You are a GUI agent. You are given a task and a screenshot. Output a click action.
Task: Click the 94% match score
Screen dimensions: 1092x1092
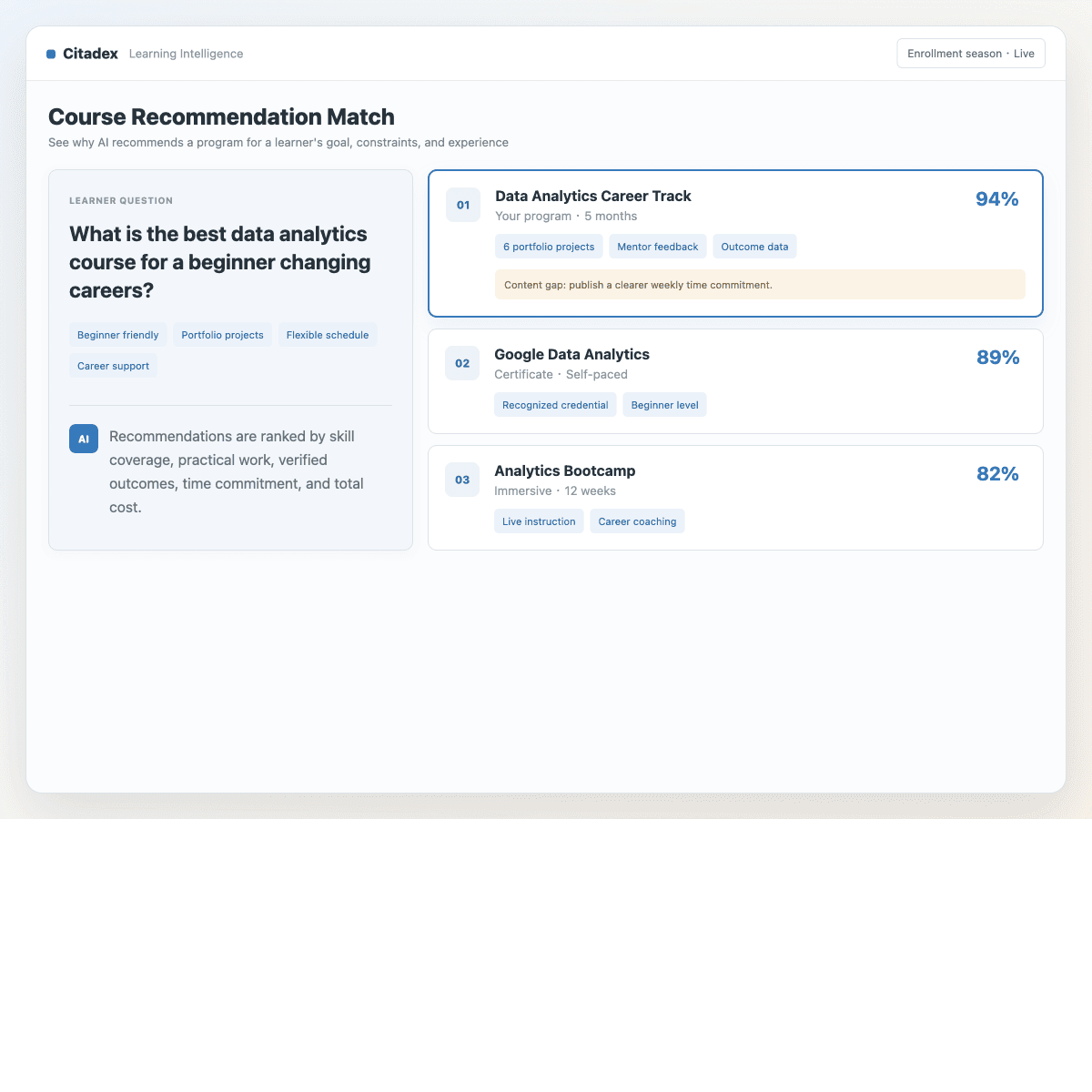[x=997, y=199]
